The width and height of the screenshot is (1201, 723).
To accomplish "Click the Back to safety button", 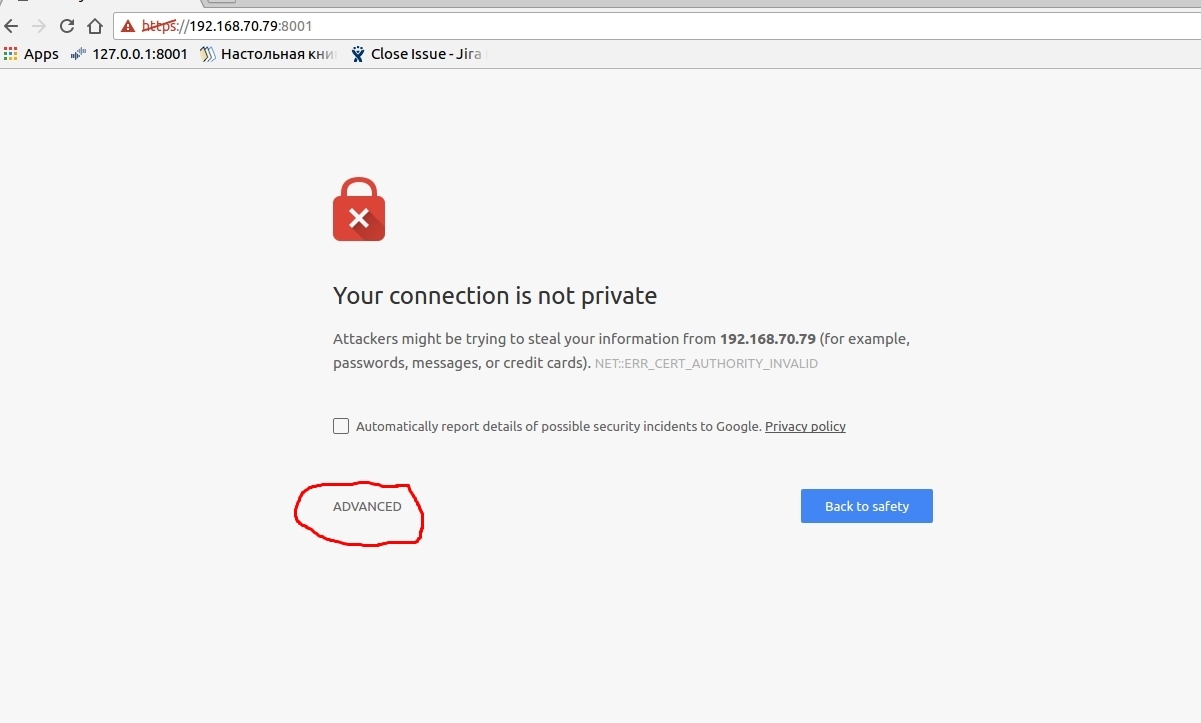I will (866, 506).
